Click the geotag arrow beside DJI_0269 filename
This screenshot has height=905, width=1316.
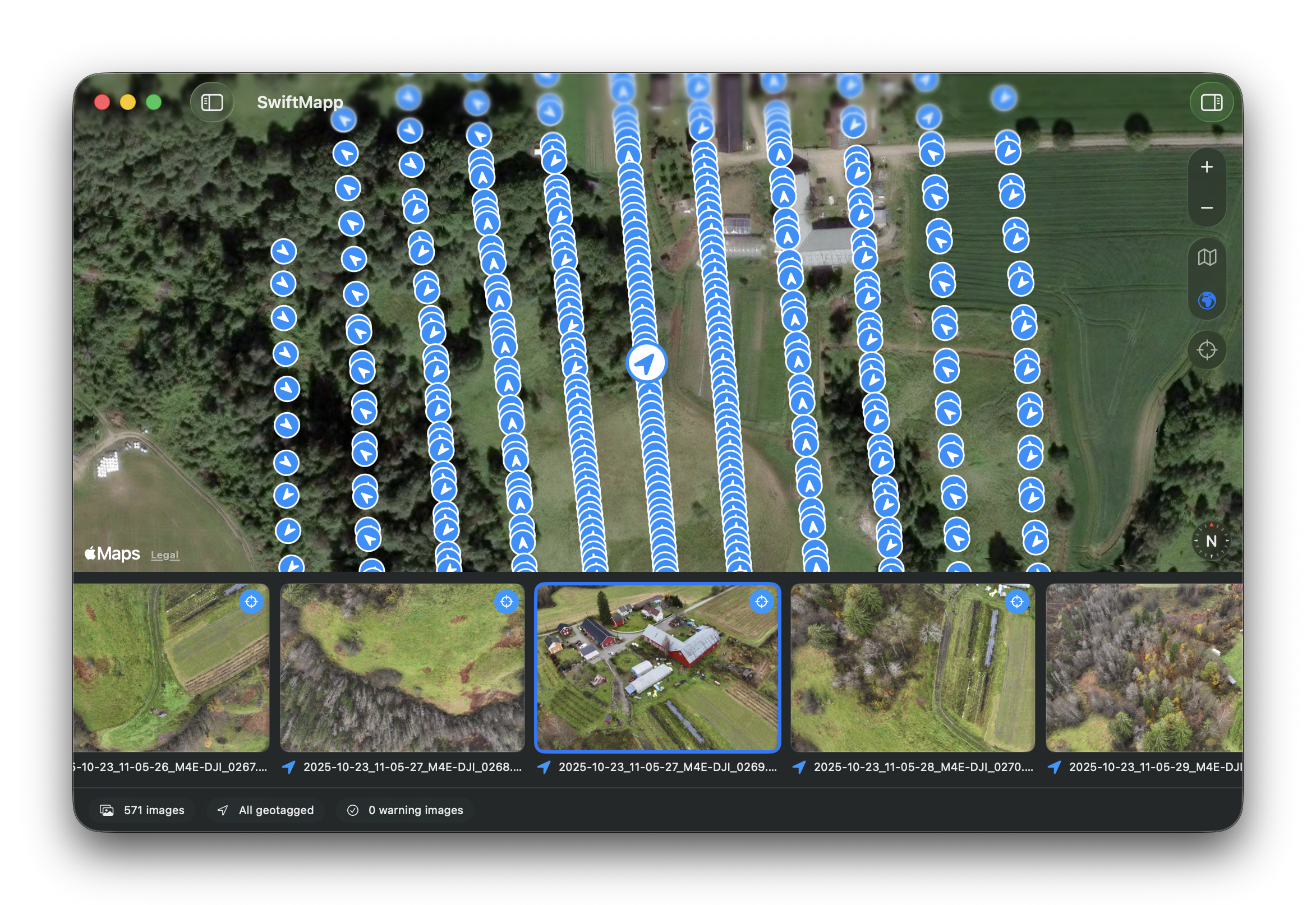(544, 767)
